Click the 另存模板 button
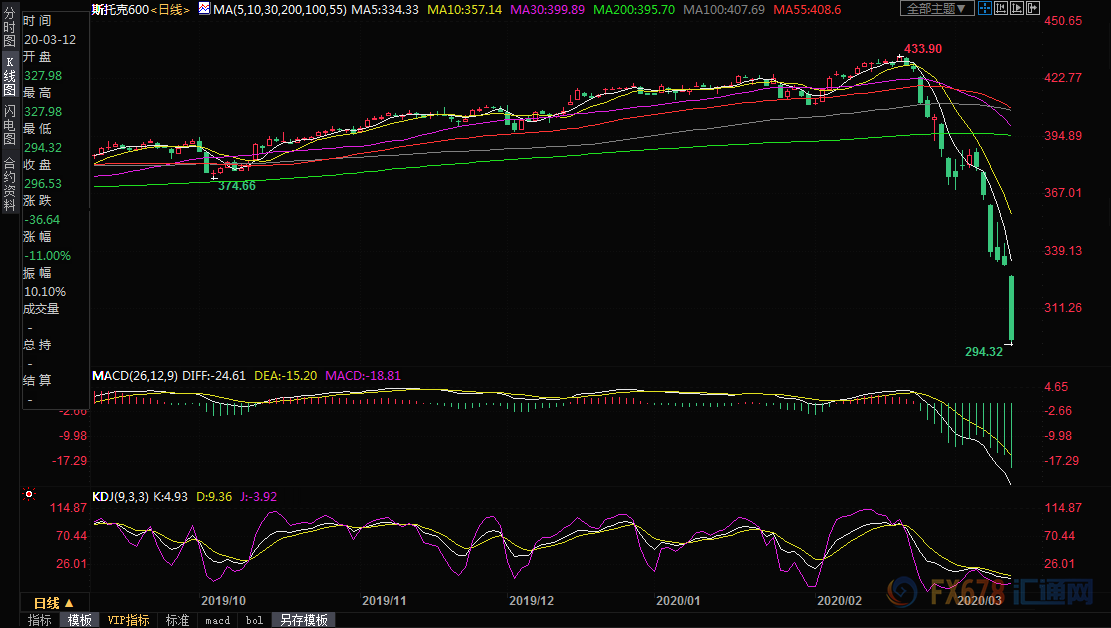Image resolution: width=1111 pixels, height=628 pixels. (x=303, y=620)
